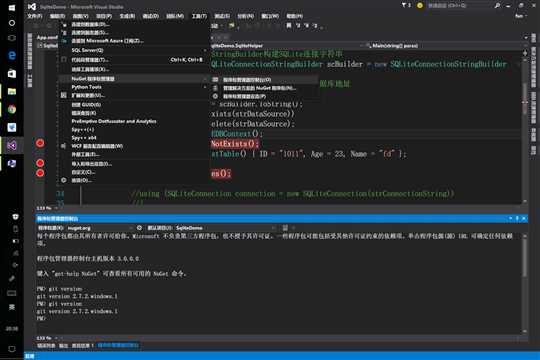Select Package Manager Console bottom tab
Screen dimensions: 540x360
pyautogui.click(x=118, y=345)
